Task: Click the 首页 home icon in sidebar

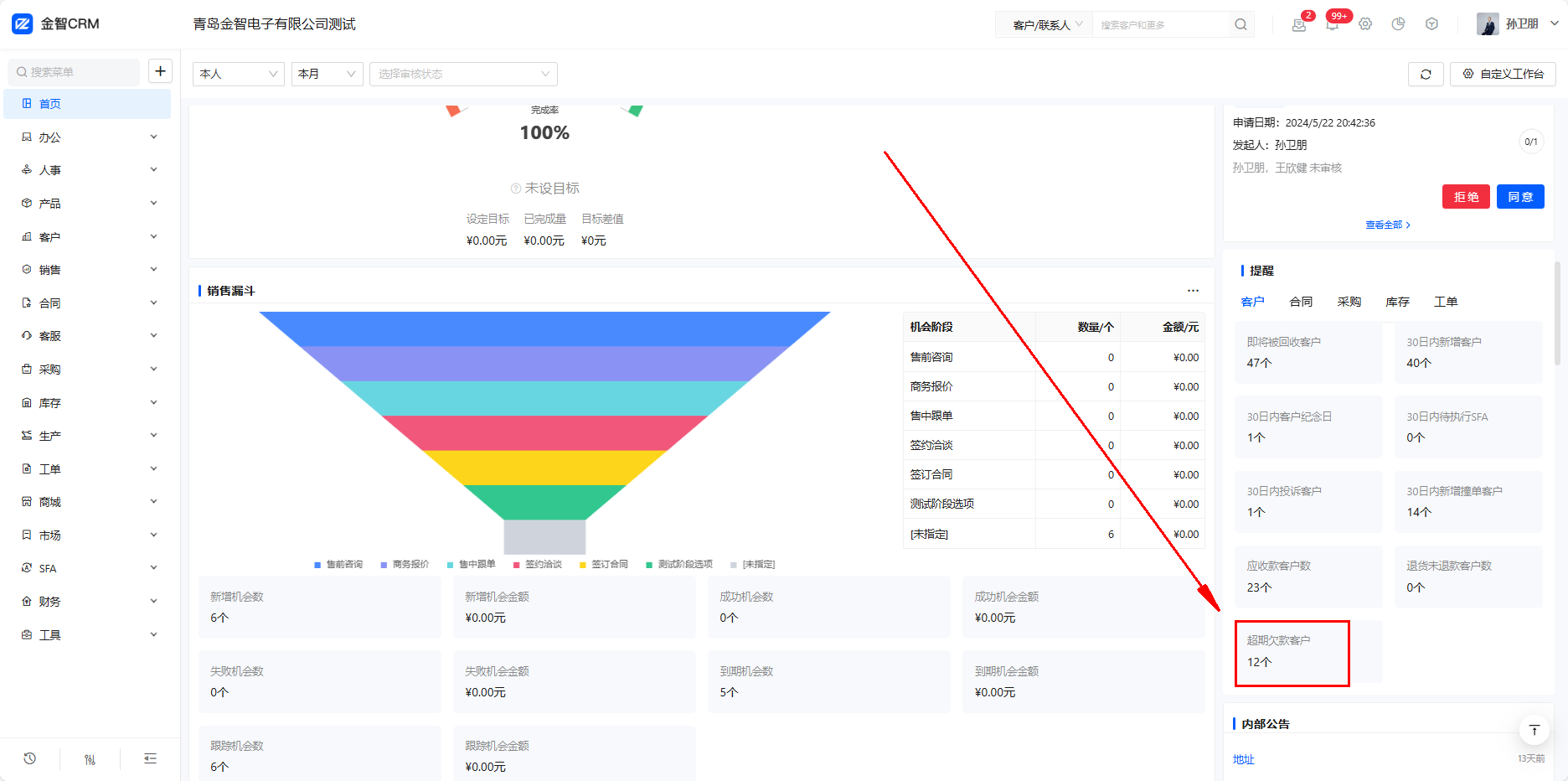Action: coord(27,104)
